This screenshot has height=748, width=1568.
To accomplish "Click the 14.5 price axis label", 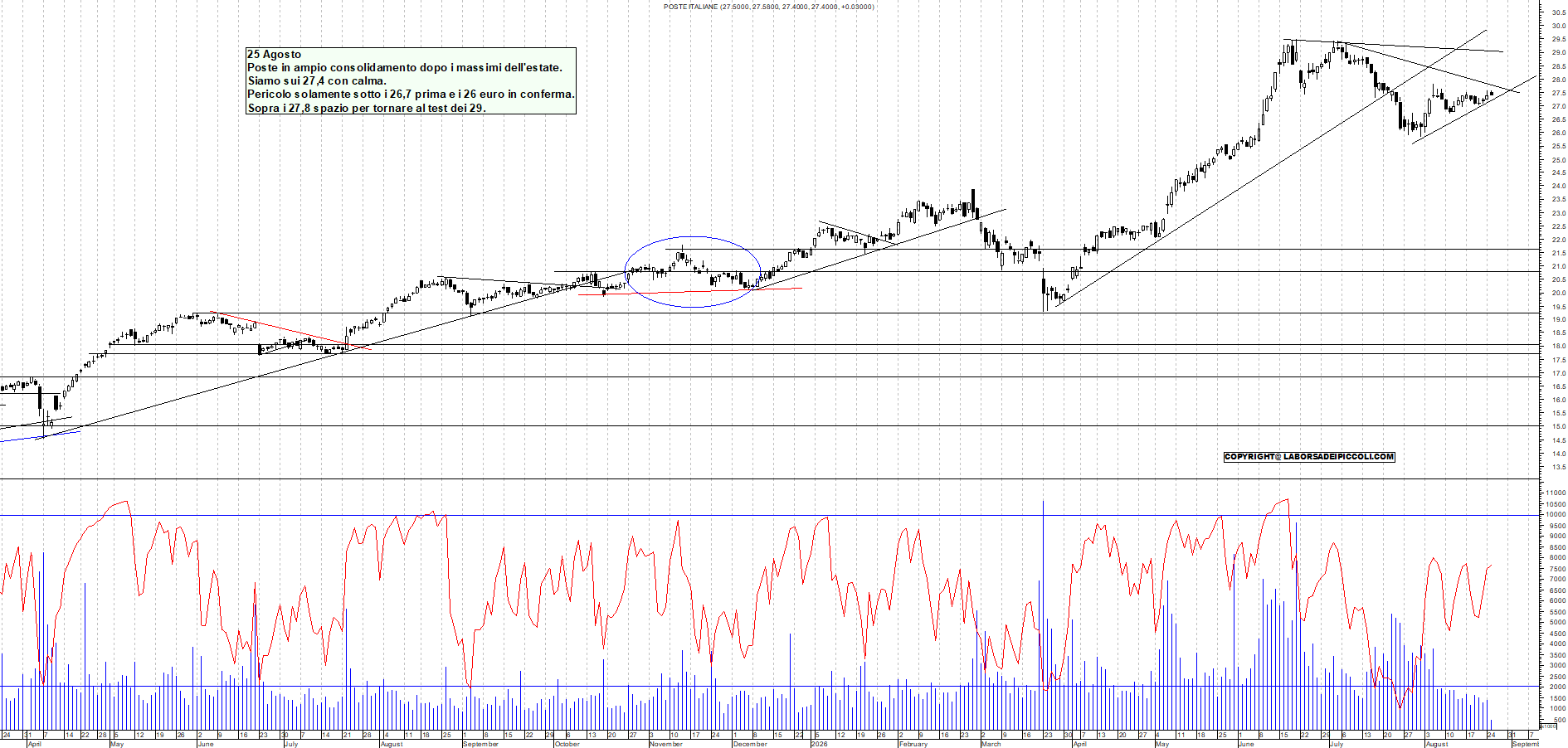I will (x=1558, y=440).
